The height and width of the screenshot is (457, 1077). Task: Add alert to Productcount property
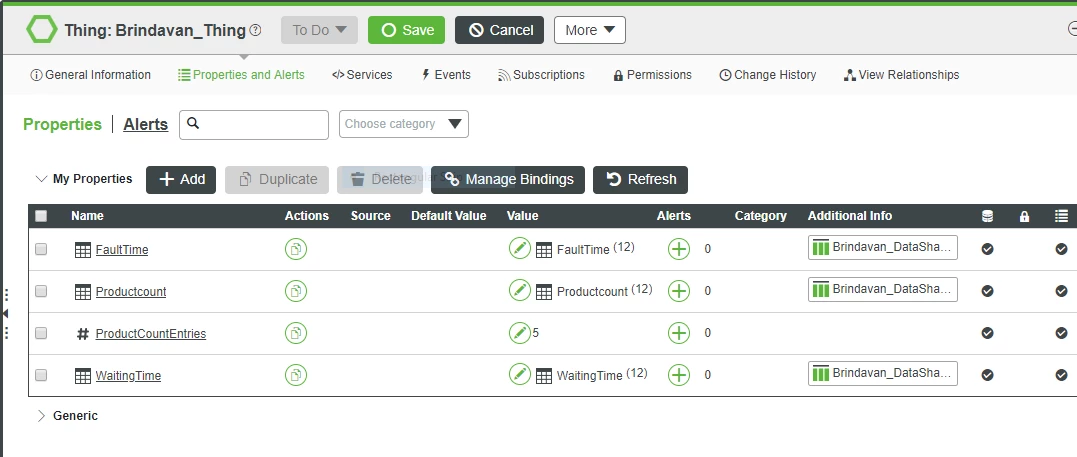click(x=679, y=291)
